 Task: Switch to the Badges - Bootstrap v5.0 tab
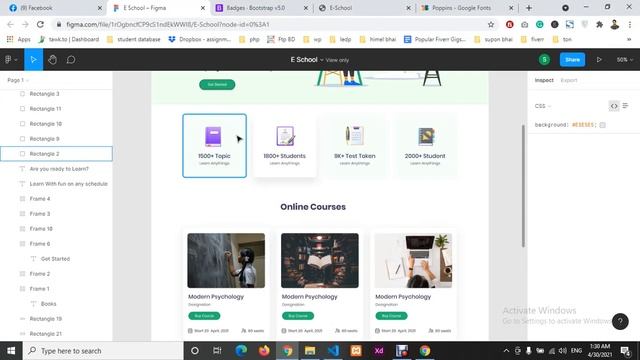(x=261, y=8)
